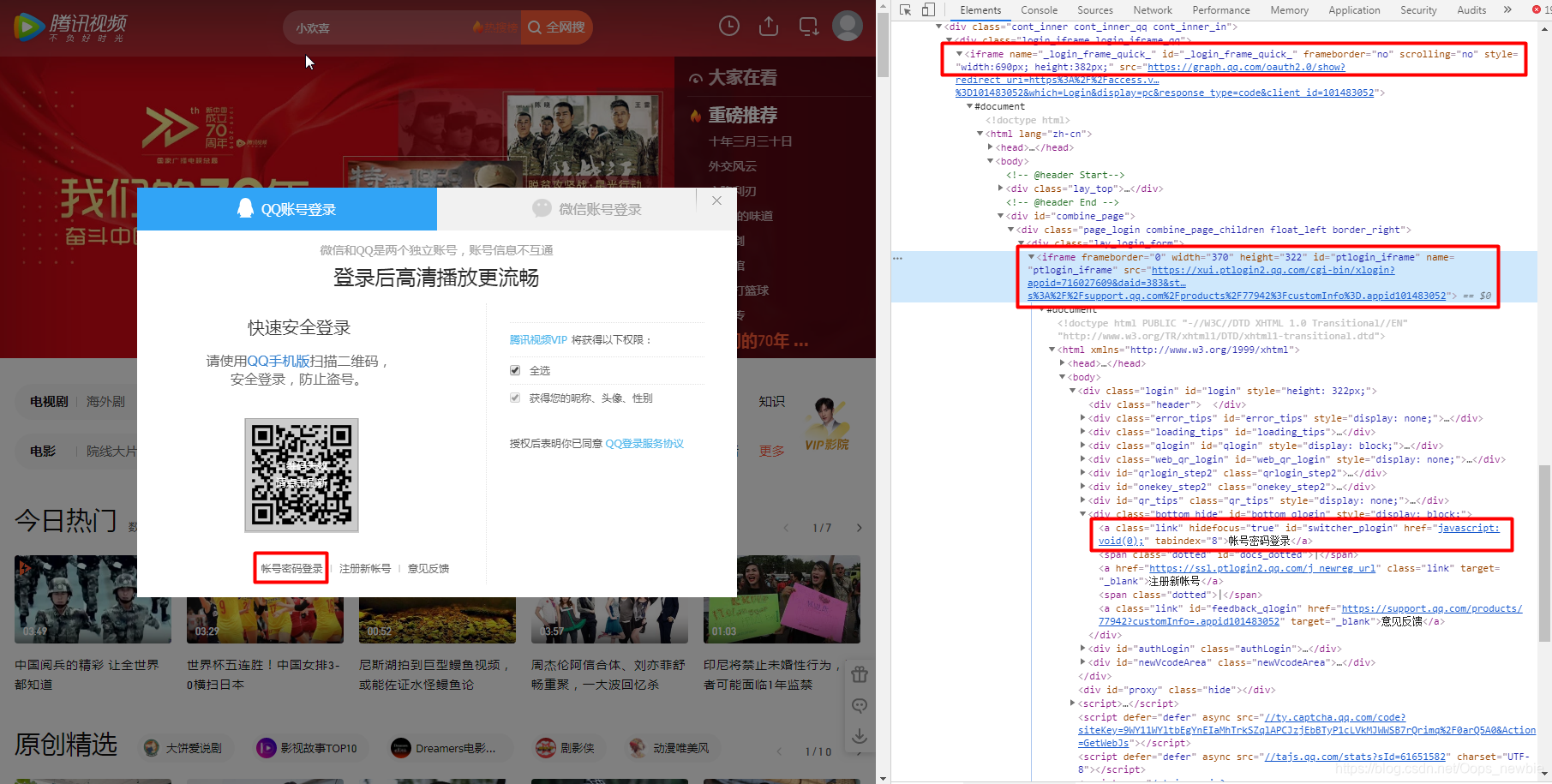Open video thumbnail with duration 03:49
1552x784 pixels.
93,599
